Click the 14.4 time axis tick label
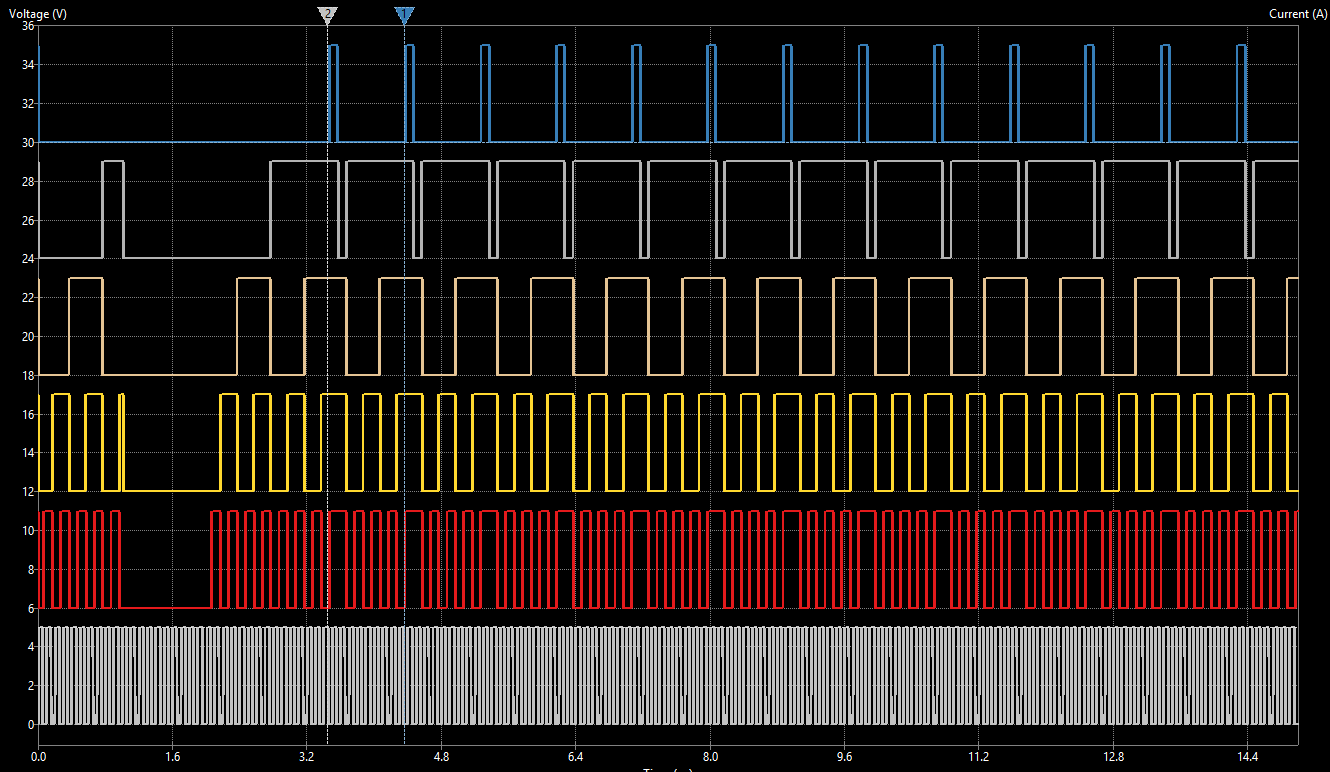 [1247, 757]
